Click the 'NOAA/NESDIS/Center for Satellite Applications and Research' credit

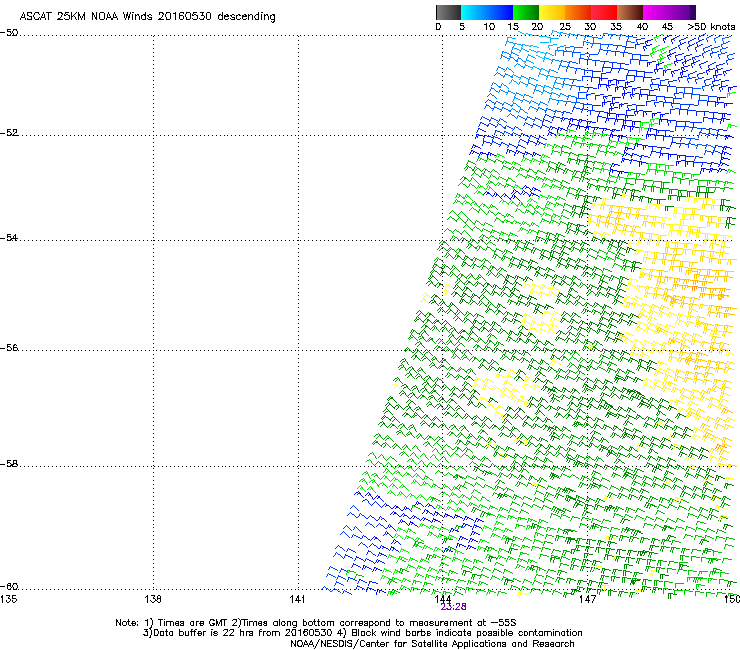pyautogui.click(x=432, y=644)
